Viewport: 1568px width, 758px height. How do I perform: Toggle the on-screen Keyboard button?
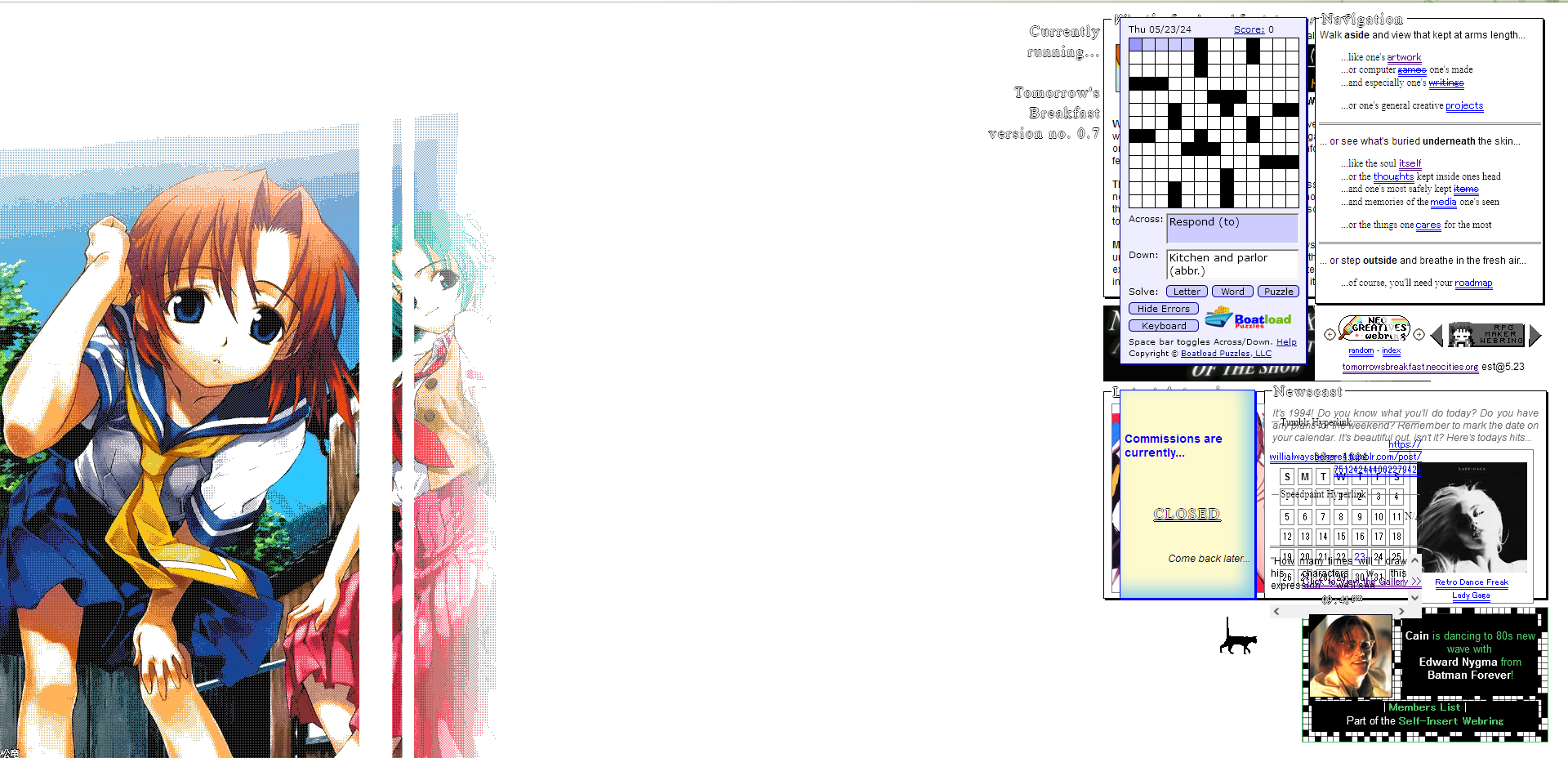click(x=1163, y=326)
